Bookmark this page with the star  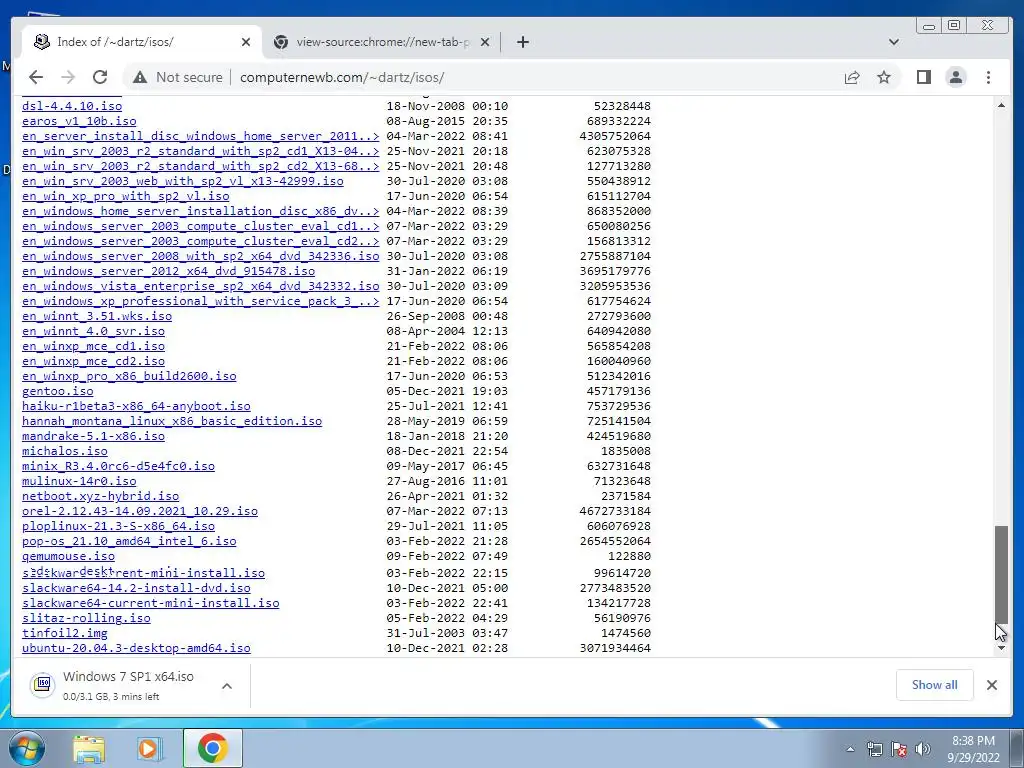[884, 77]
